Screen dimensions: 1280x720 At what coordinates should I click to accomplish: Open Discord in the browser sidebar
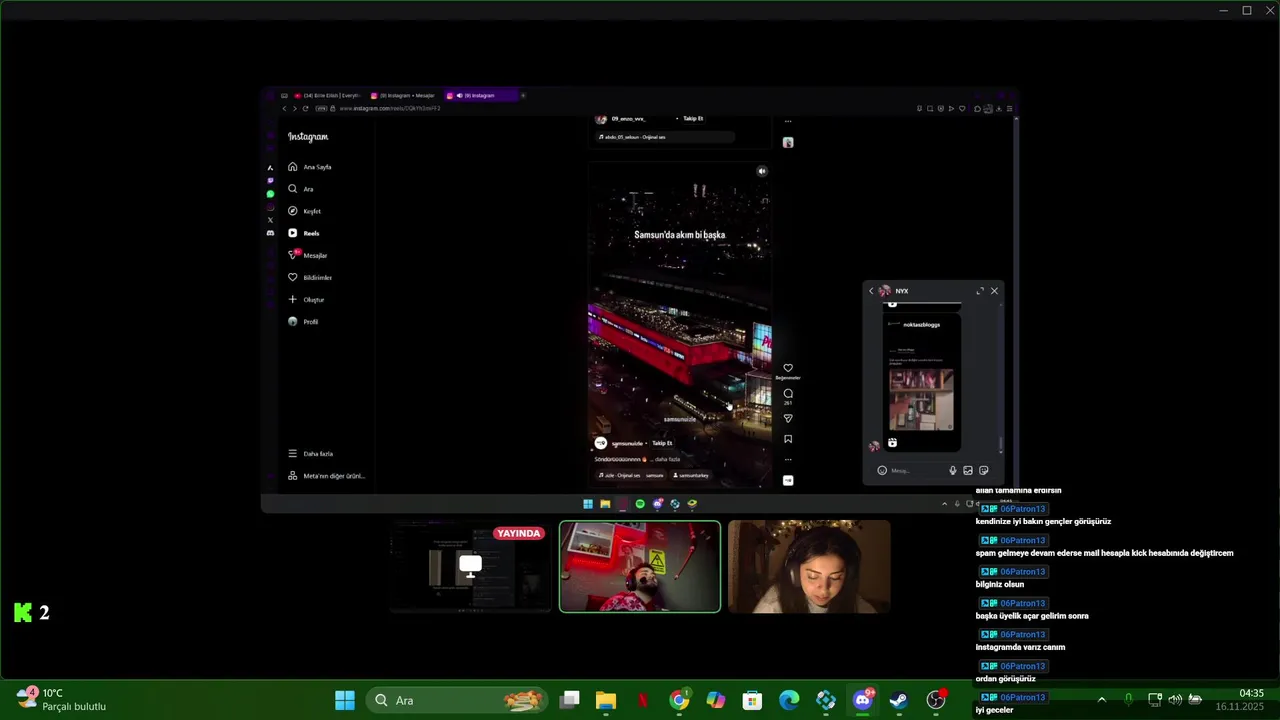tap(270, 233)
